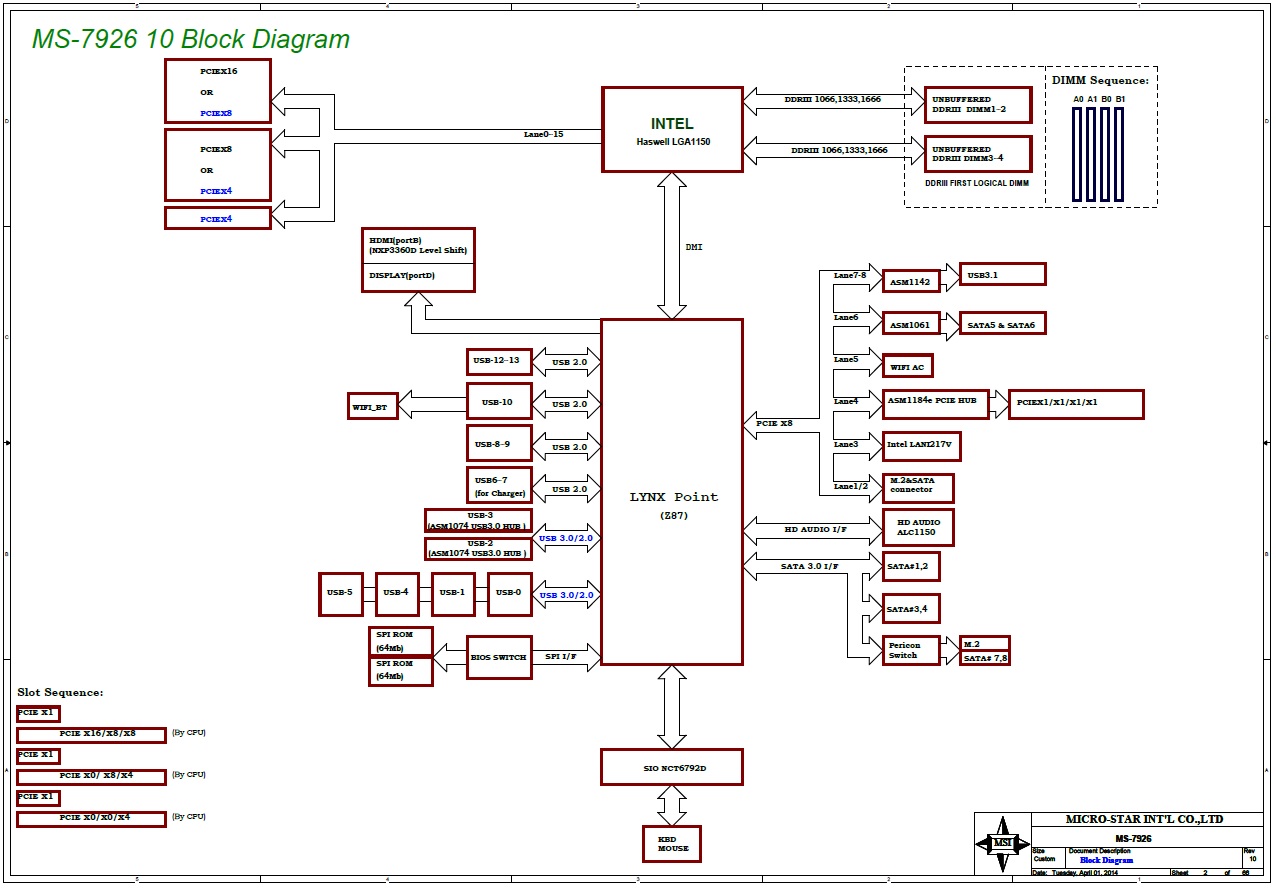Click the DIMM A0 slot graphic

coord(1078,152)
